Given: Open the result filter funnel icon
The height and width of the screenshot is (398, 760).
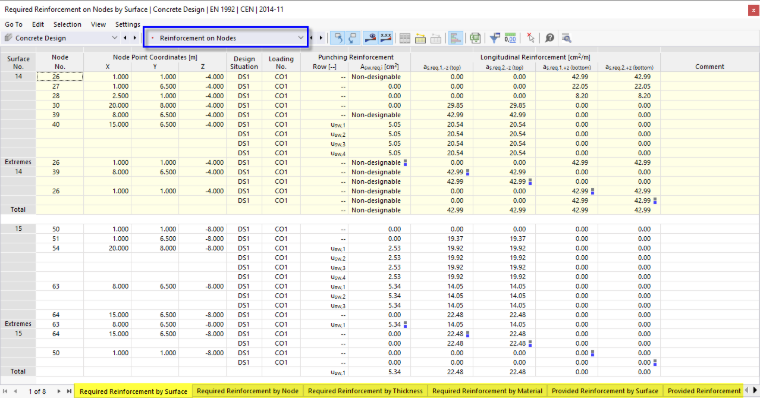Looking at the screenshot, I should [495, 38].
